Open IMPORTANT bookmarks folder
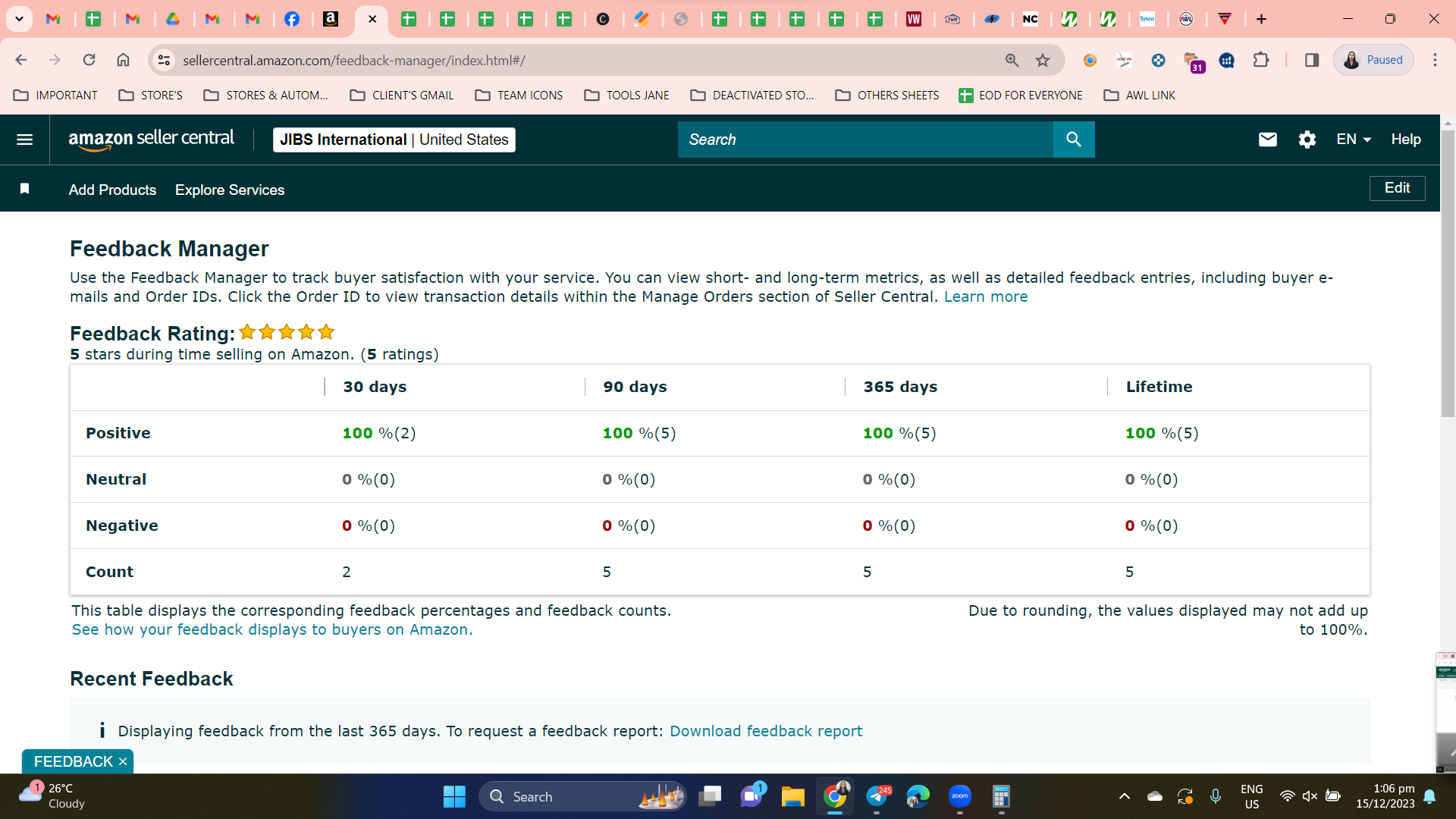1456x819 pixels. [x=56, y=96]
